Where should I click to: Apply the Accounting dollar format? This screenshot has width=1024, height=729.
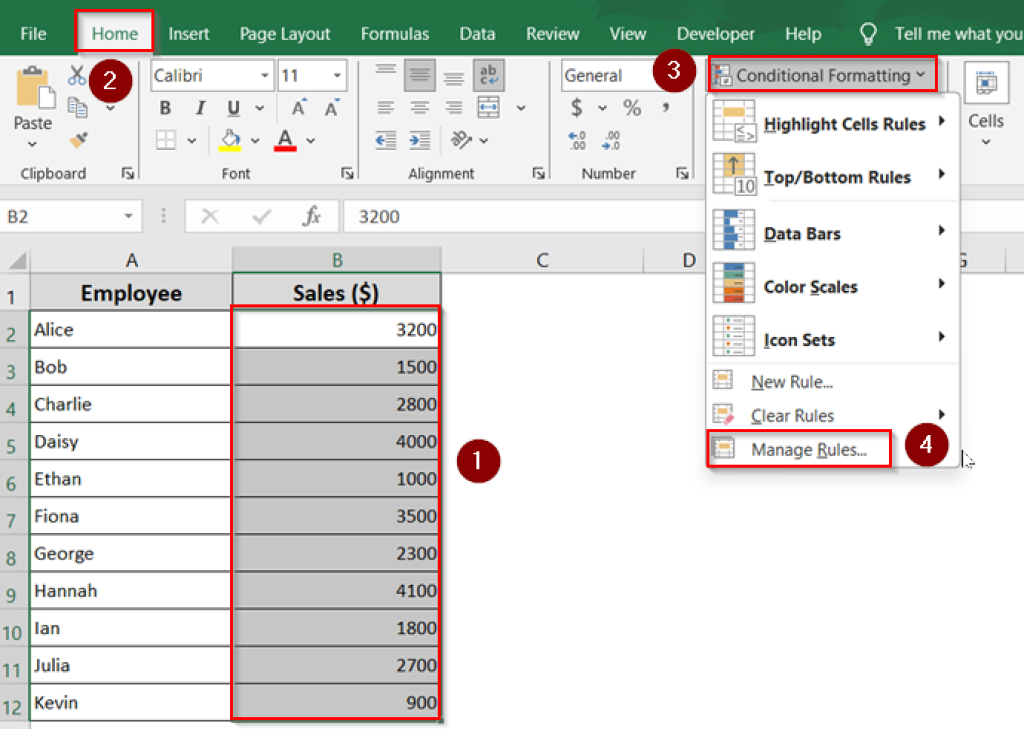click(575, 108)
